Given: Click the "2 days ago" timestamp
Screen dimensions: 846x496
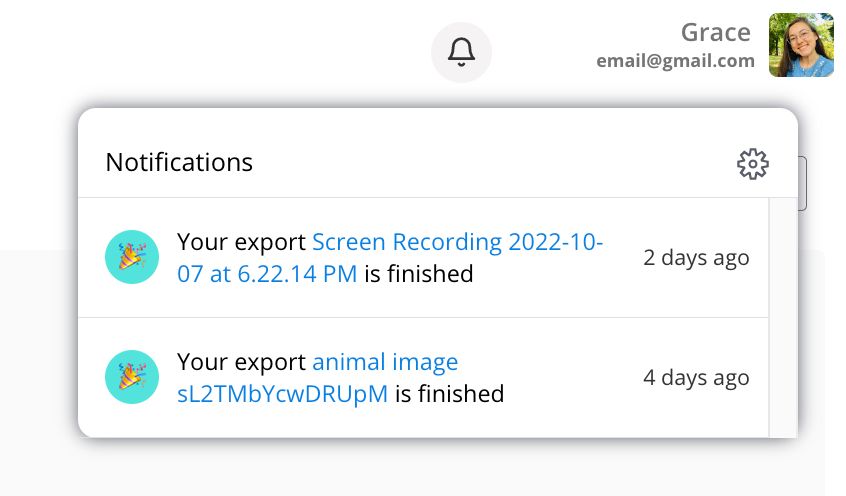Looking at the screenshot, I should pyautogui.click(x=696, y=258).
